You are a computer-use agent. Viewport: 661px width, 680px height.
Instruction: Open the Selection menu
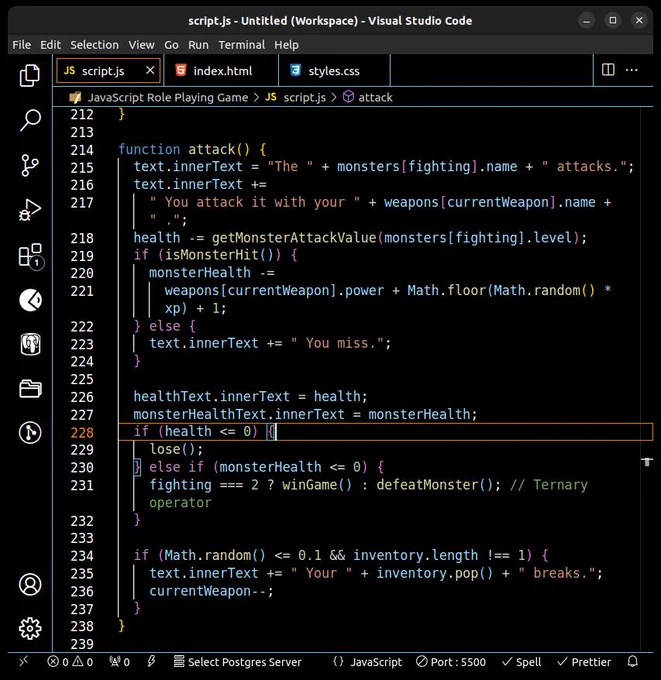coord(94,45)
